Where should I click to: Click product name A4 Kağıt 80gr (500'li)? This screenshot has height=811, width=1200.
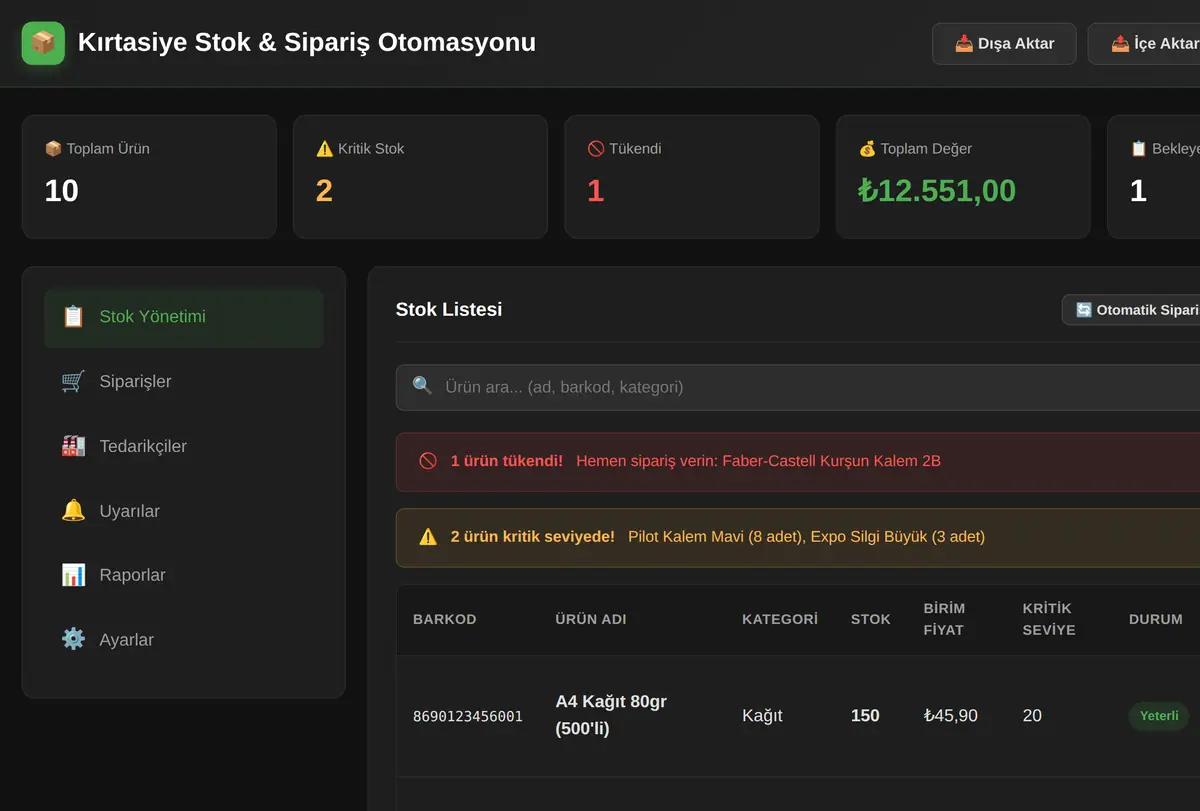[611, 715]
